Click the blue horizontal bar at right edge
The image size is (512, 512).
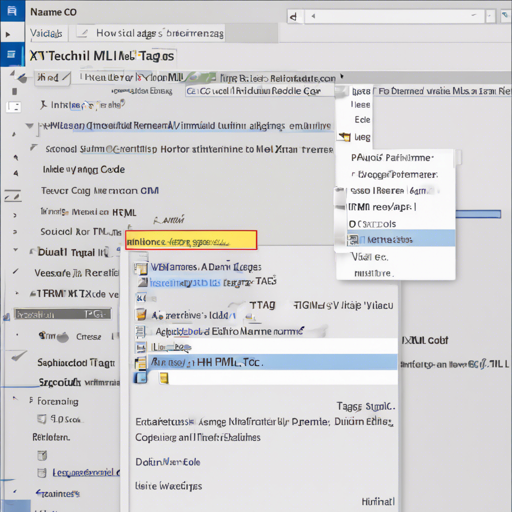pos(478,214)
